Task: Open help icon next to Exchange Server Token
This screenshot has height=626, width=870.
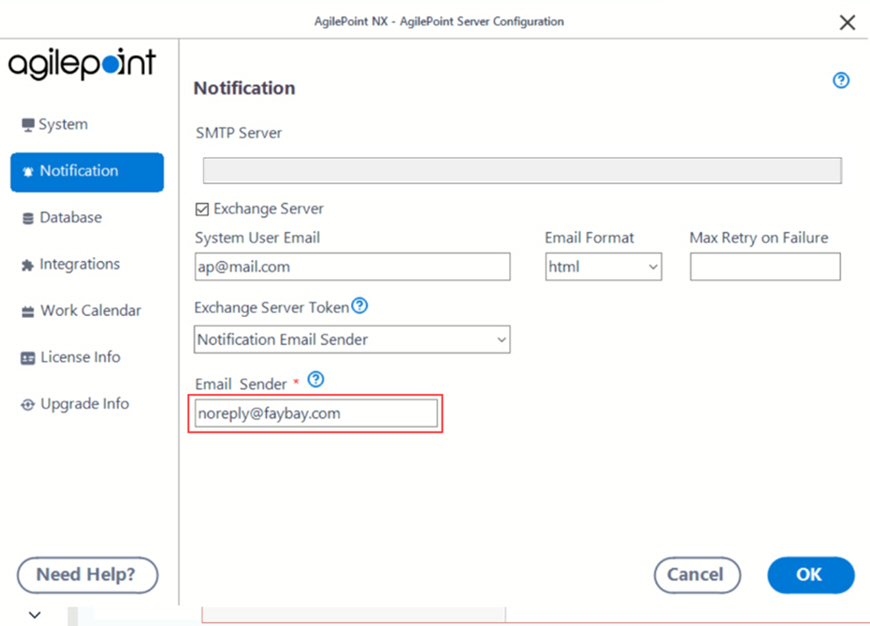Action: tap(360, 305)
